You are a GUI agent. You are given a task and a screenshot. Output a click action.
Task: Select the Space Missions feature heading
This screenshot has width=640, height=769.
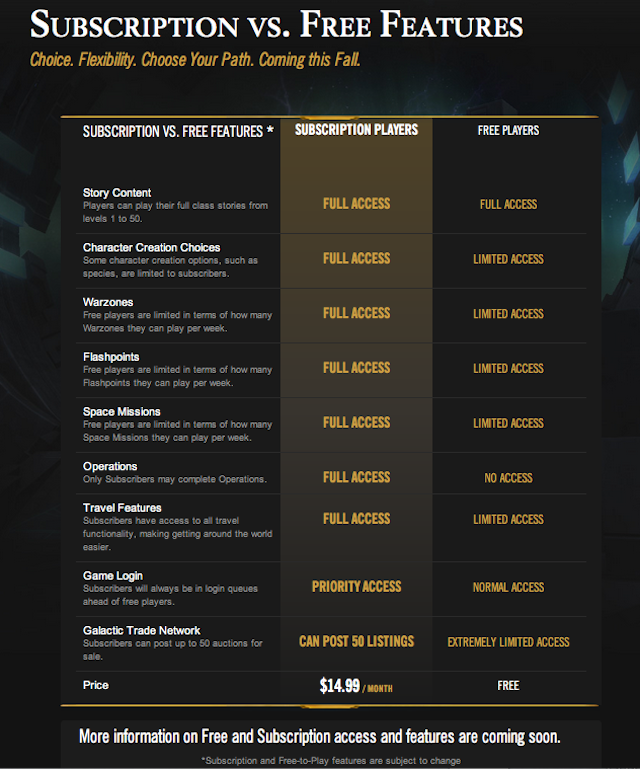tap(121, 412)
